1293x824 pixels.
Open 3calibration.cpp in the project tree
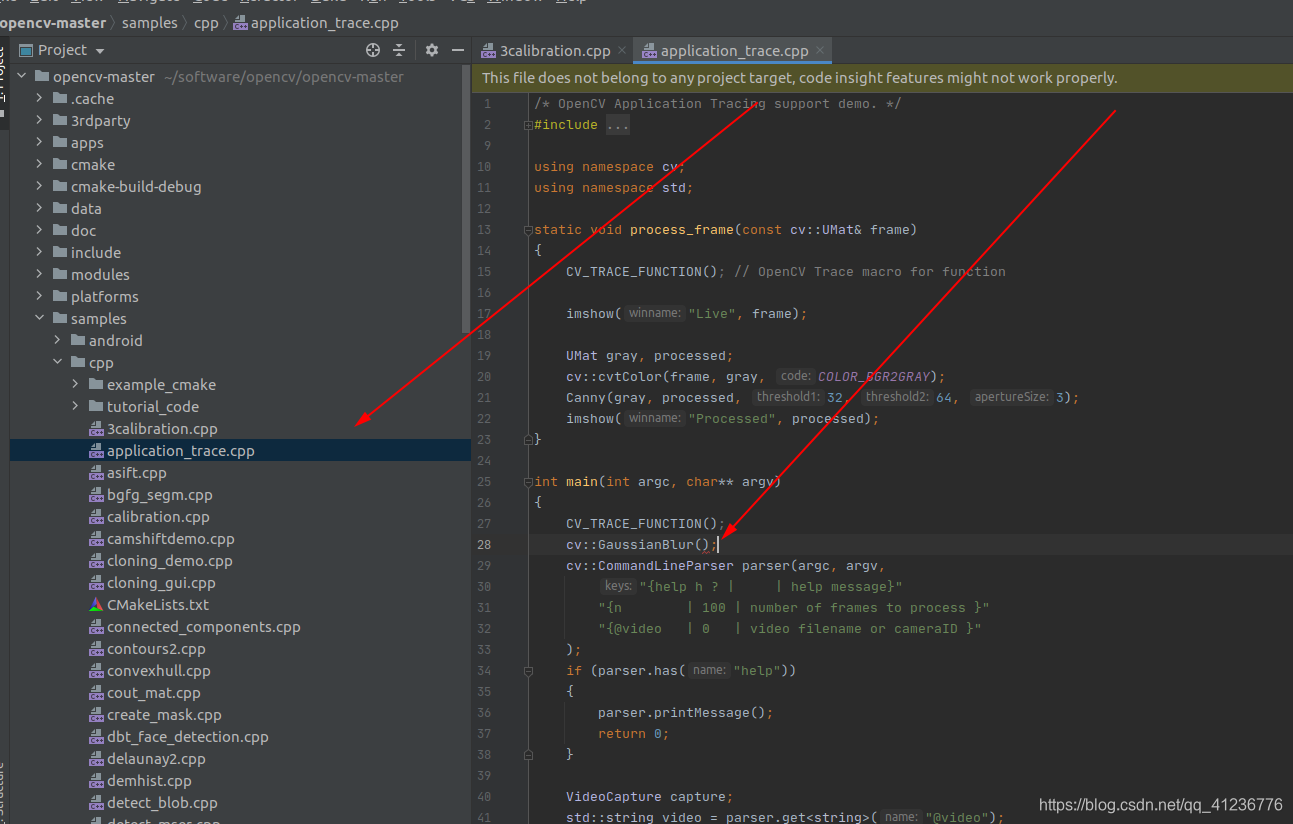162,429
